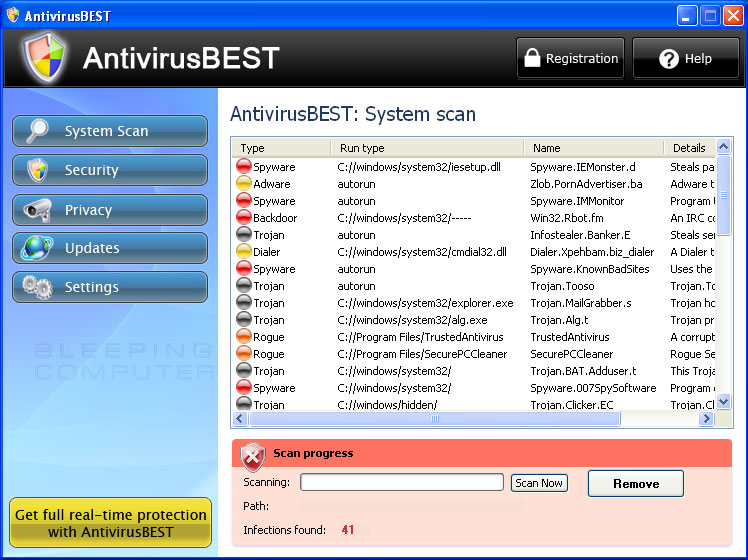Select the Spyware.IEMonster.d row
Screen dimensions: 748x560
(450, 167)
